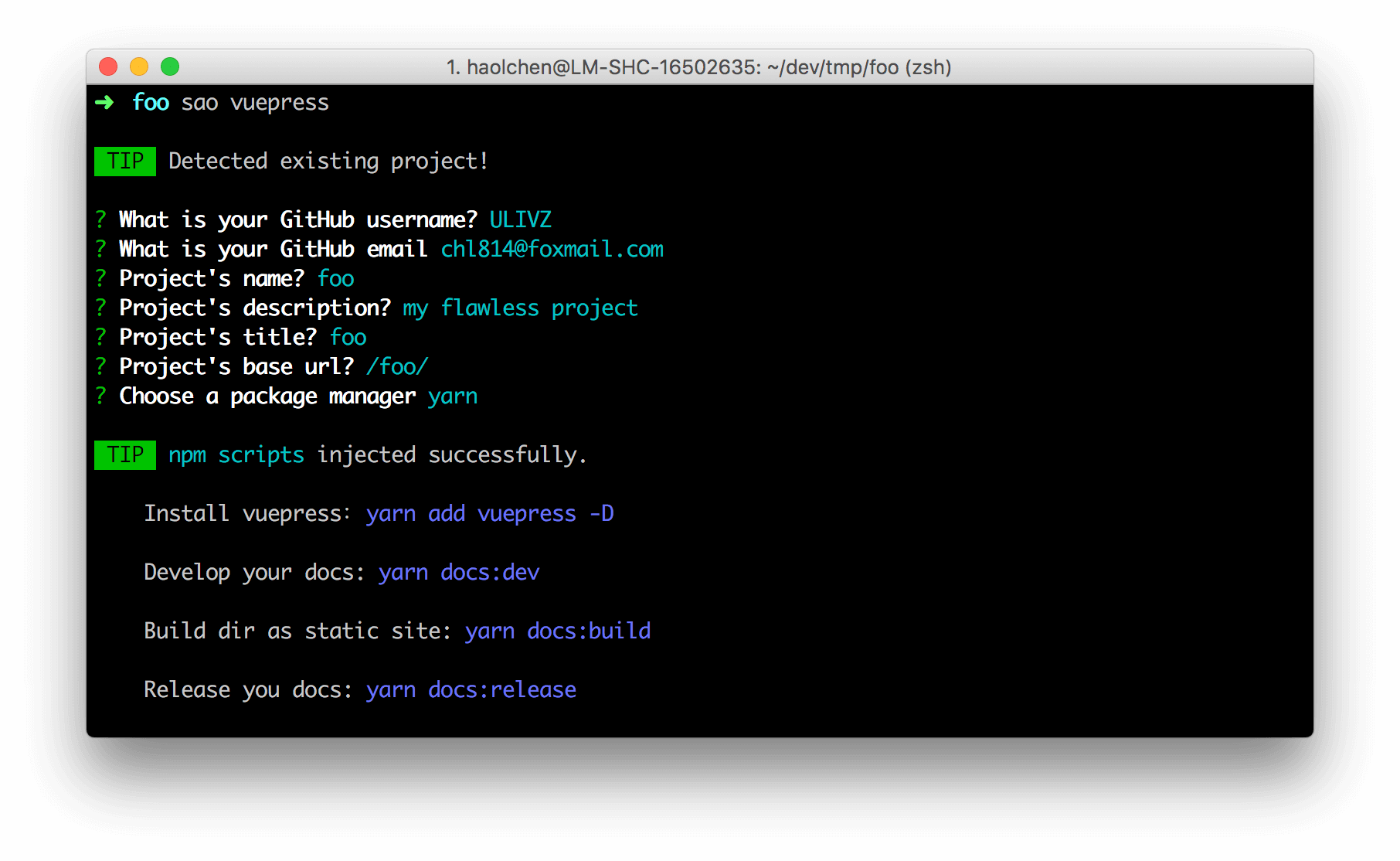Click the question mark before GitHub username
This screenshot has width=1400, height=861.
coord(100,220)
